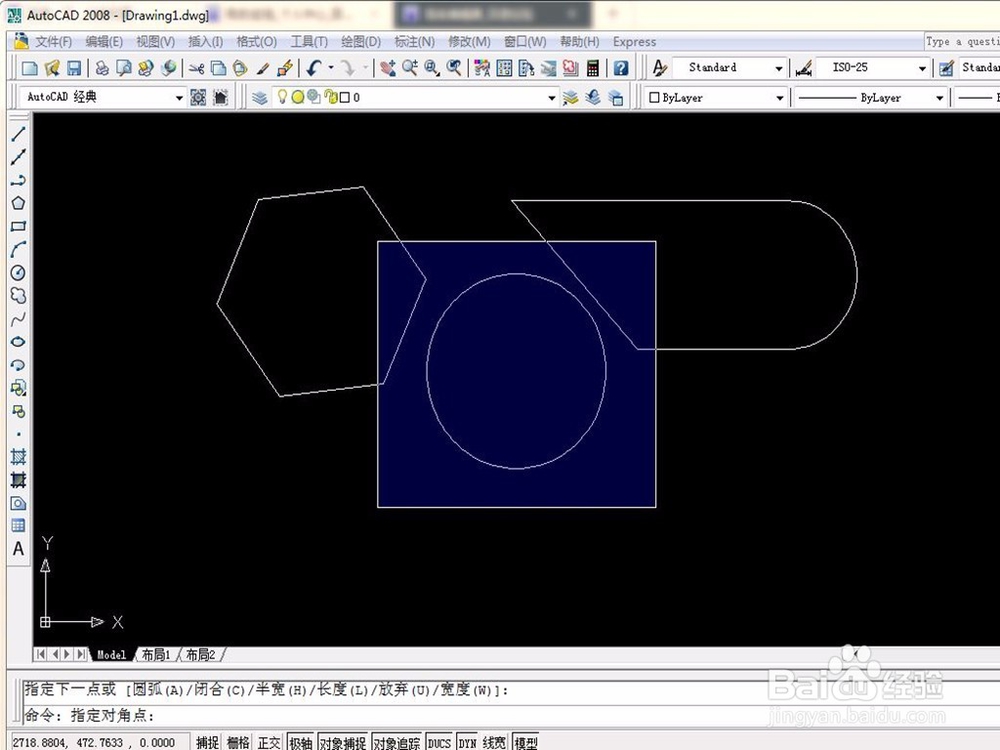1000x750 pixels.
Task: Open the AutoCAD 经典 workspace dropdown
Action: [179, 98]
